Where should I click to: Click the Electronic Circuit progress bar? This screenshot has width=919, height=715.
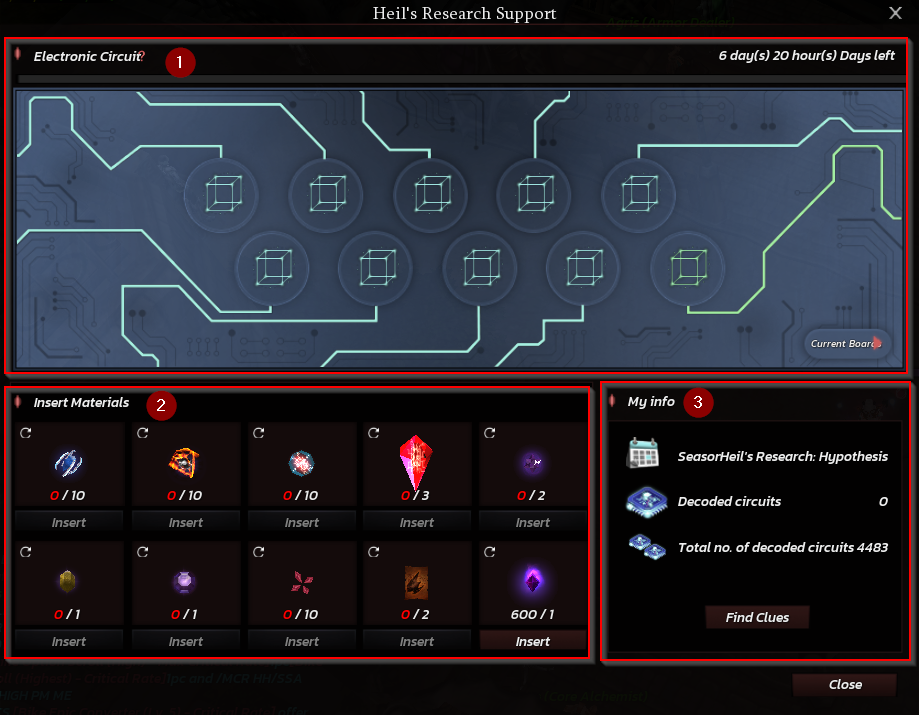coord(461,79)
